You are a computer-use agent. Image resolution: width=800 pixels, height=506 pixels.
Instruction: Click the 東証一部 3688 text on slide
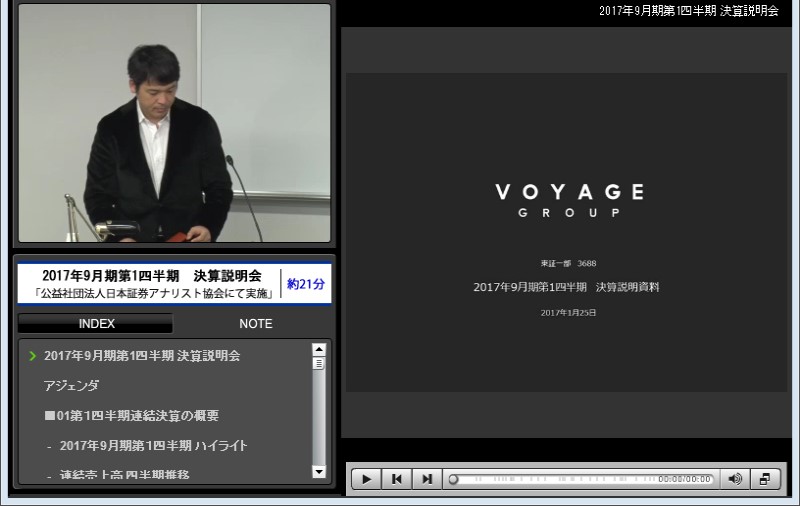[568, 263]
